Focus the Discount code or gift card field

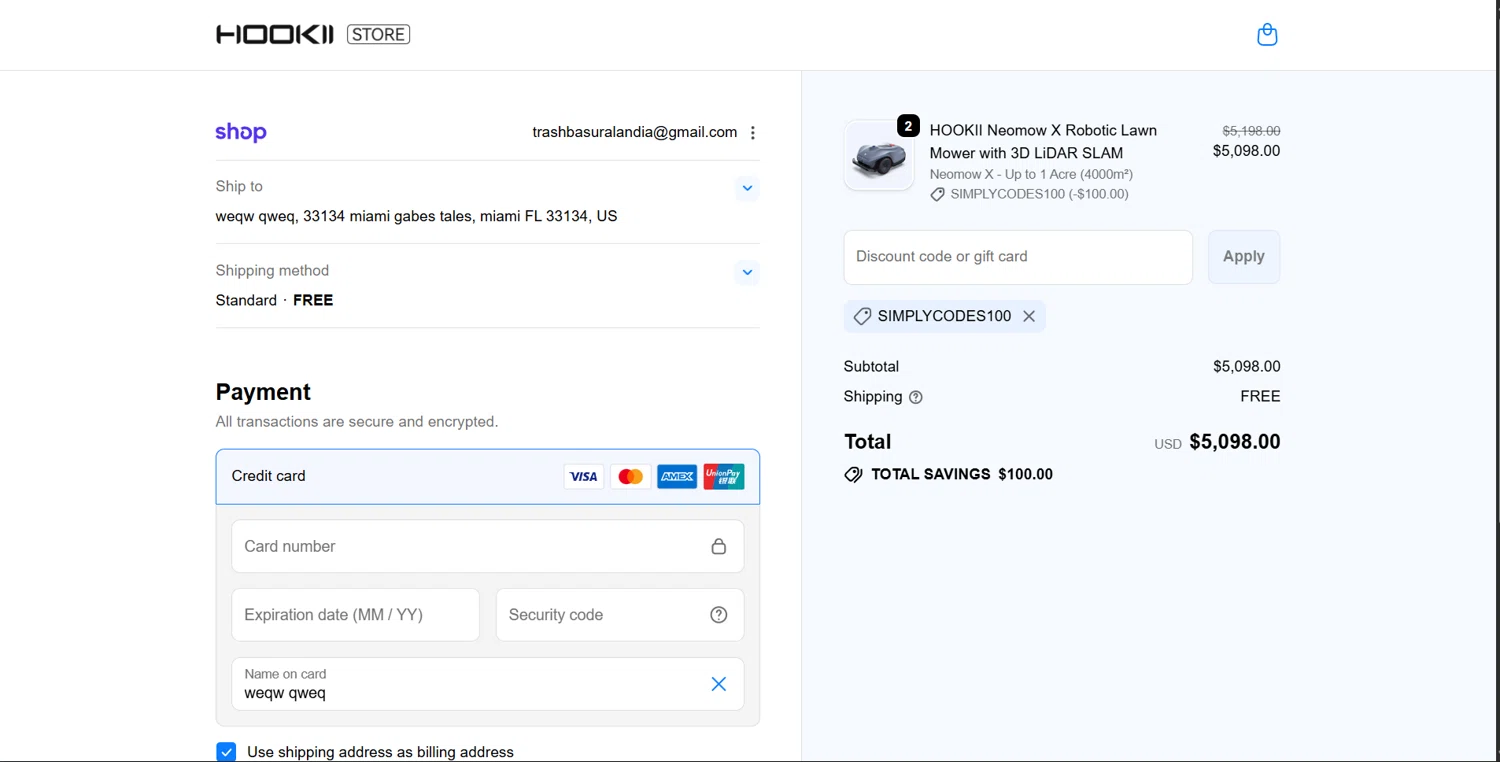tap(1018, 257)
